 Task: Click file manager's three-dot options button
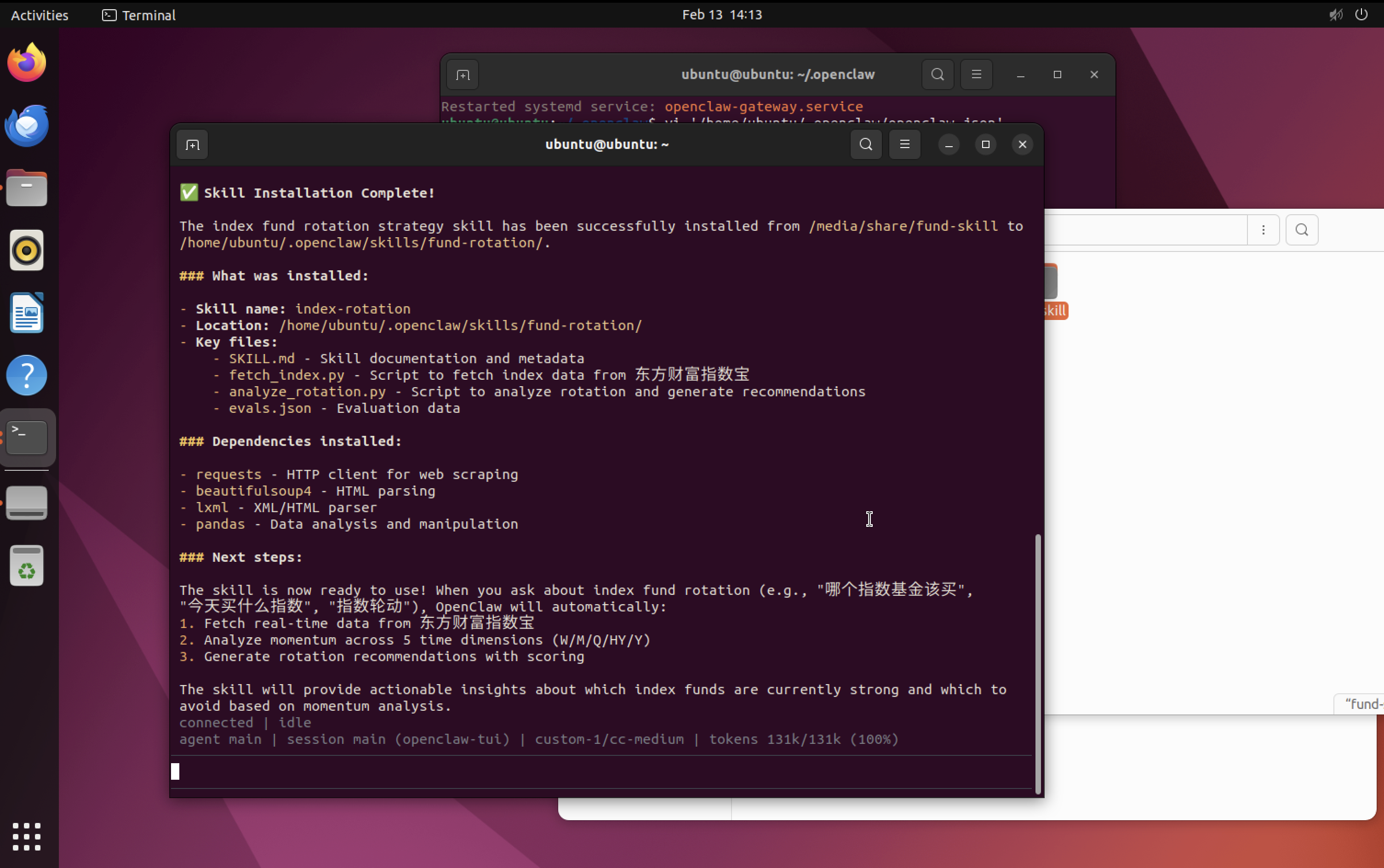(x=1263, y=230)
